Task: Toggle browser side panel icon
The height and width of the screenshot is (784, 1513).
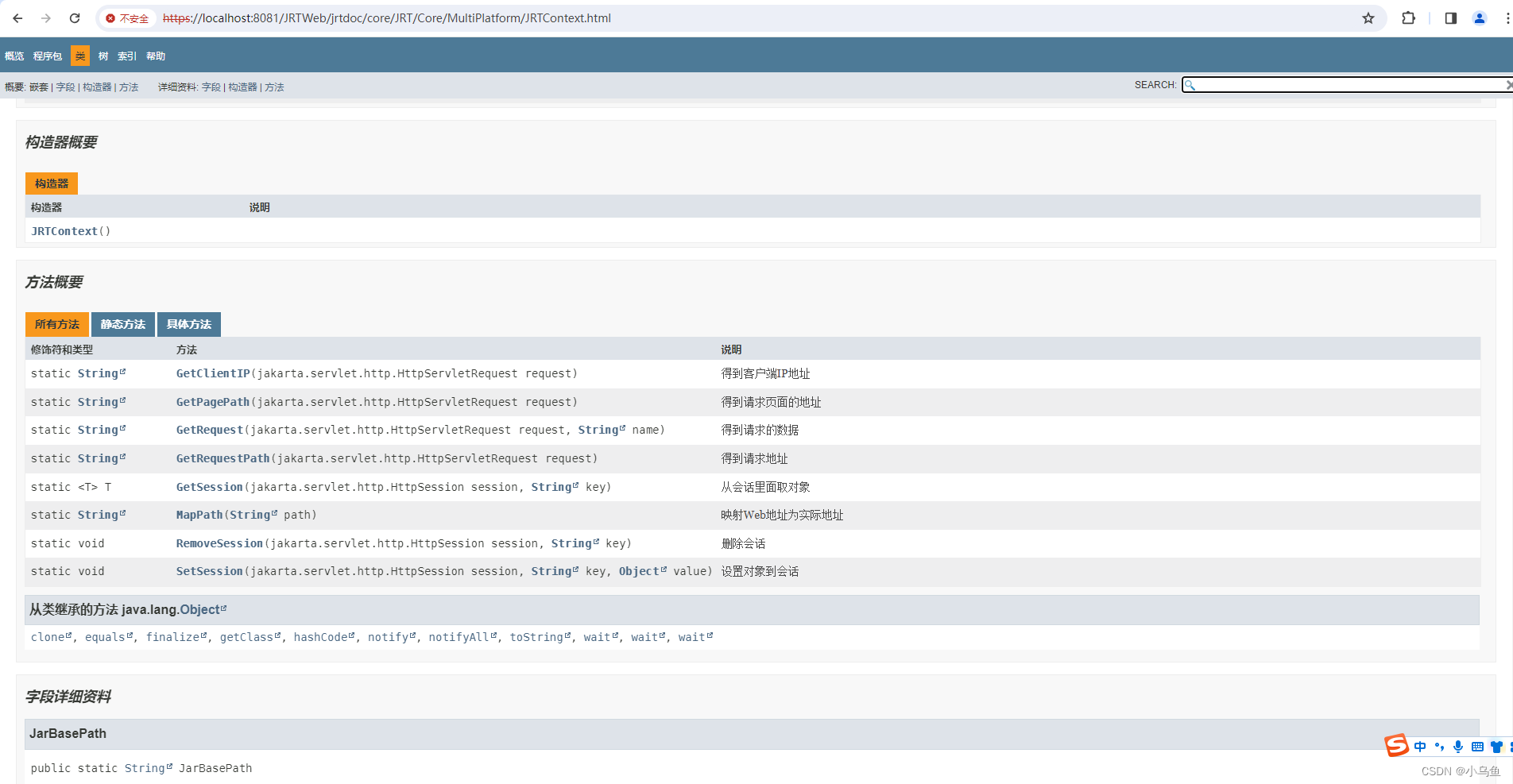Action: click(1450, 18)
